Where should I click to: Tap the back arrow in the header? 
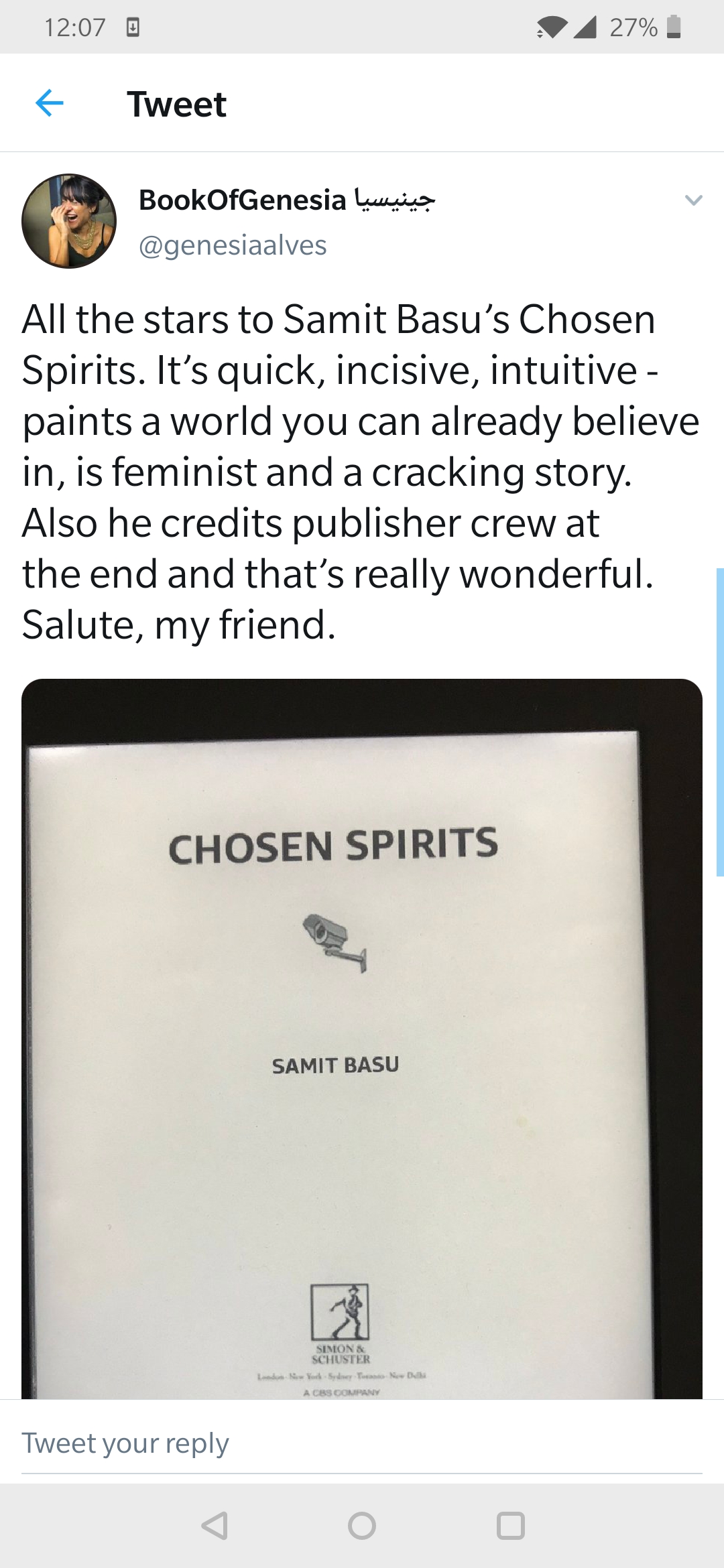[50, 103]
